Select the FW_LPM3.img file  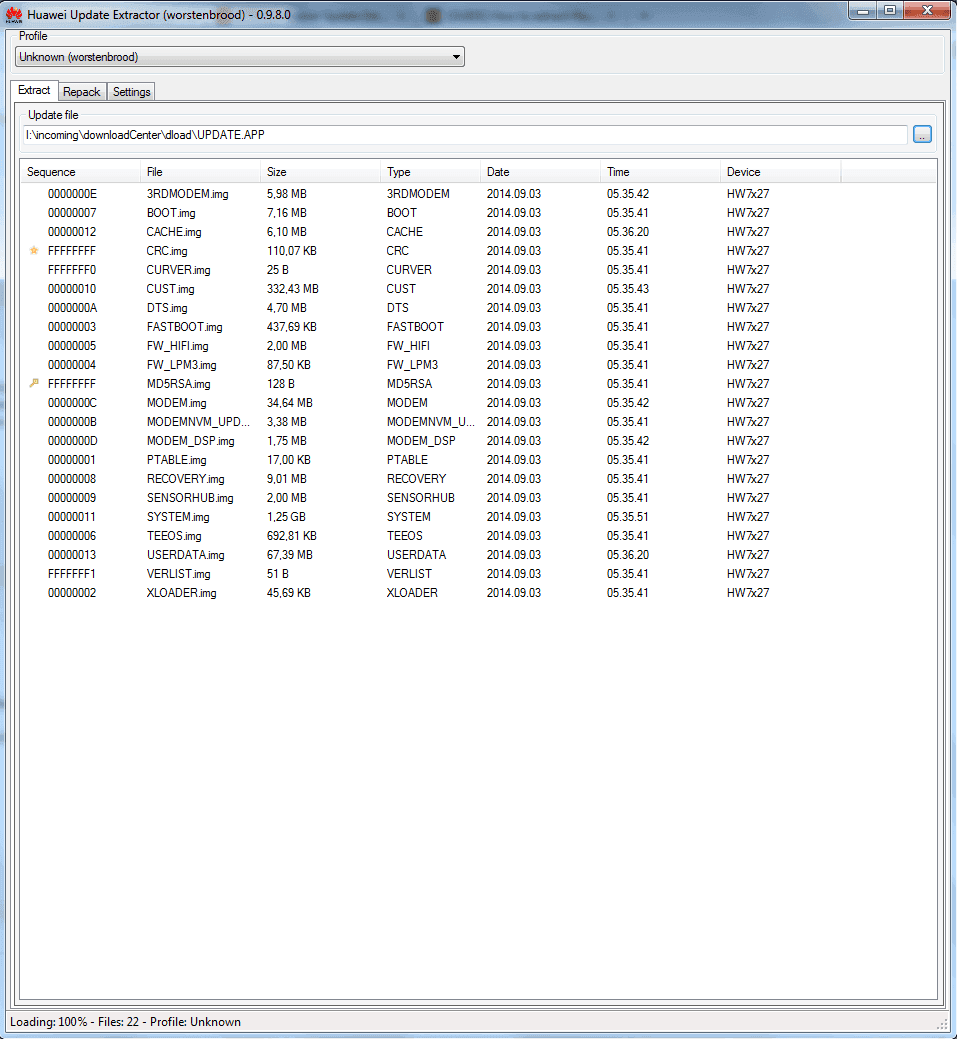[182, 364]
